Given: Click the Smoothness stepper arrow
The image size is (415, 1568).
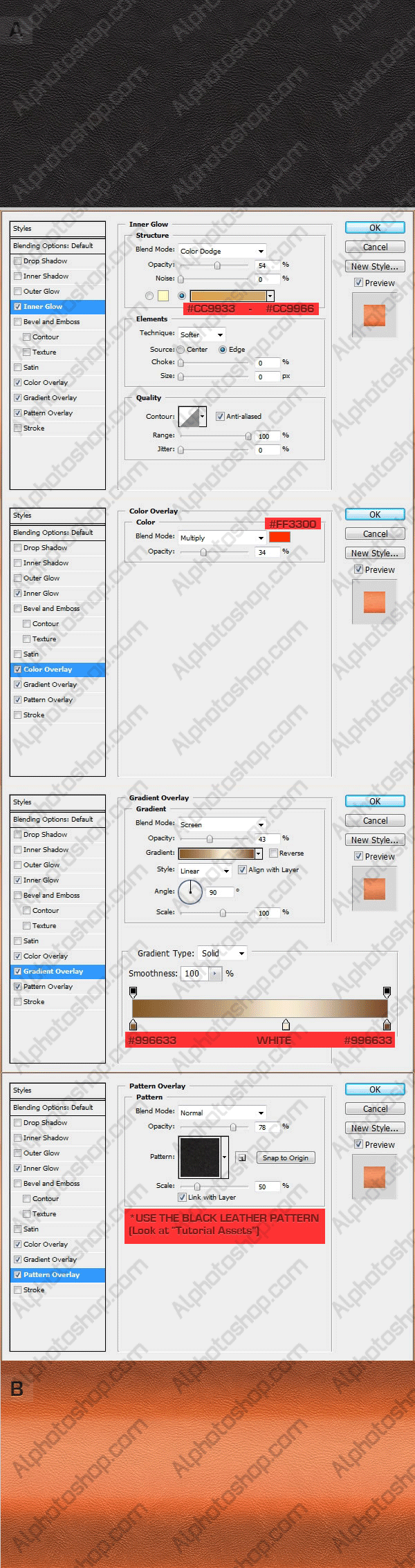Looking at the screenshot, I should pos(214,973).
